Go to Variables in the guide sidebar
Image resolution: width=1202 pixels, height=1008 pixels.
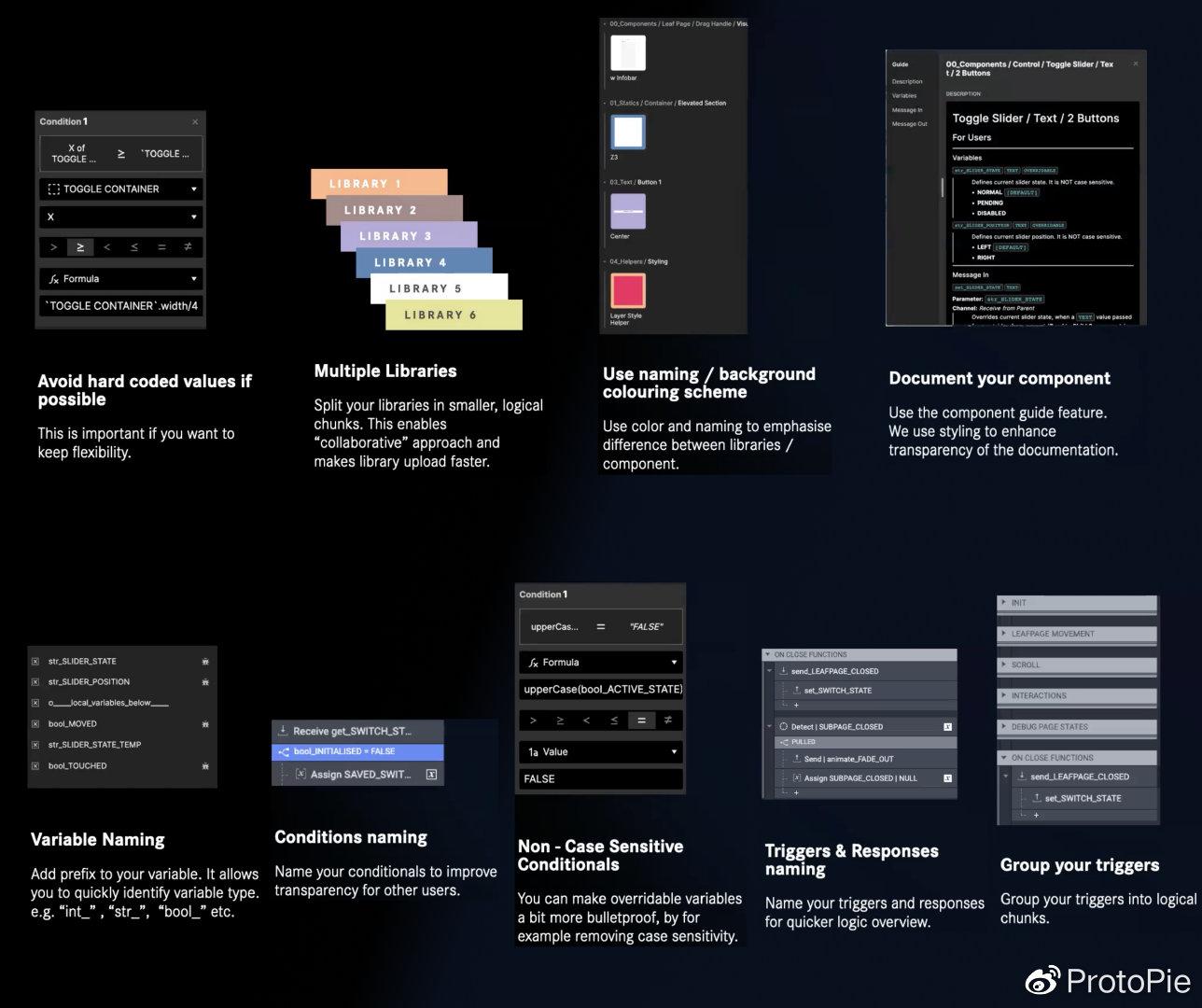(904, 96)
